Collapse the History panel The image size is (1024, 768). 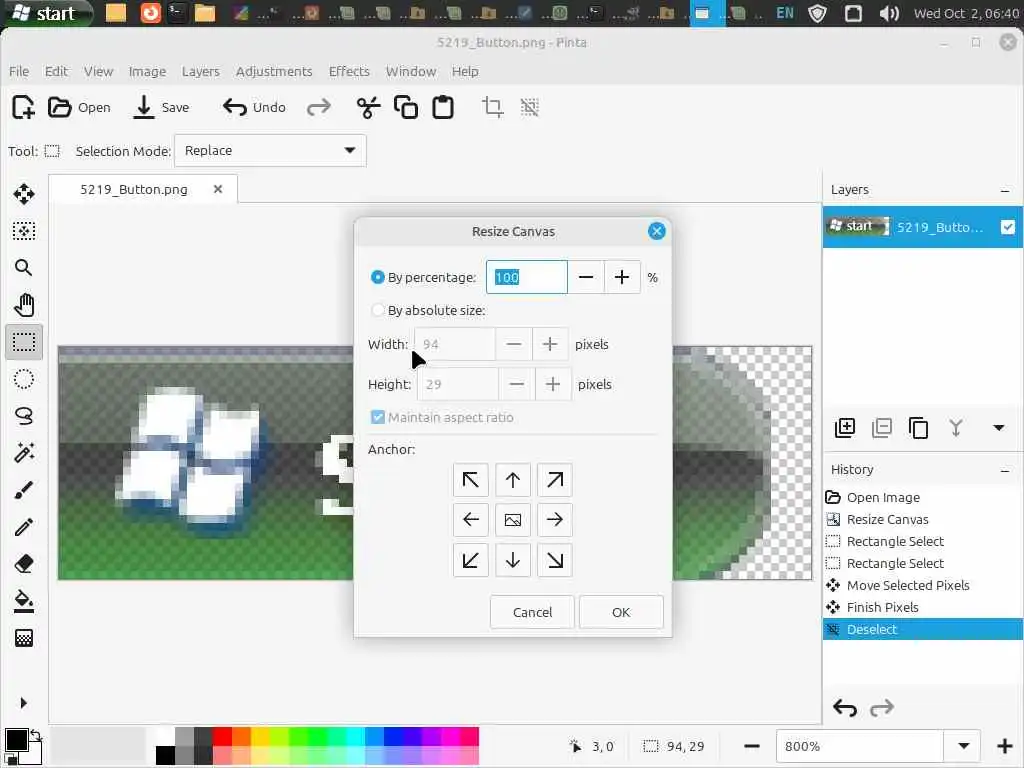[1005, 470]
